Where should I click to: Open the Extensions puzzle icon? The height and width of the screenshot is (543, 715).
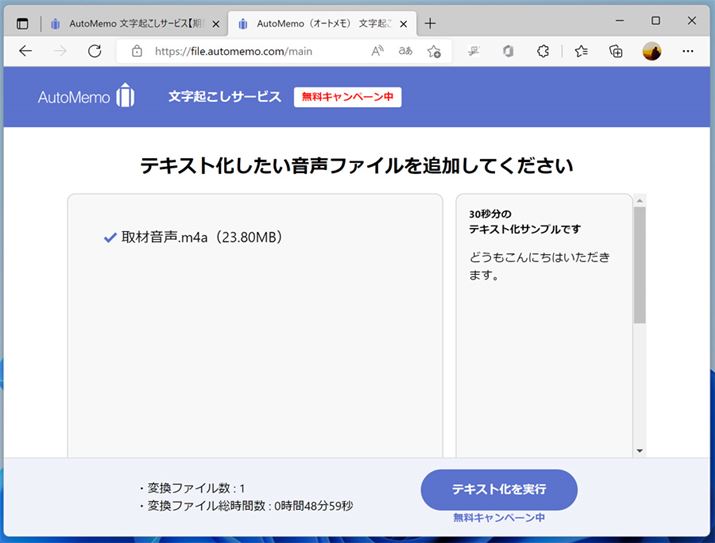(x=543, y=51)
